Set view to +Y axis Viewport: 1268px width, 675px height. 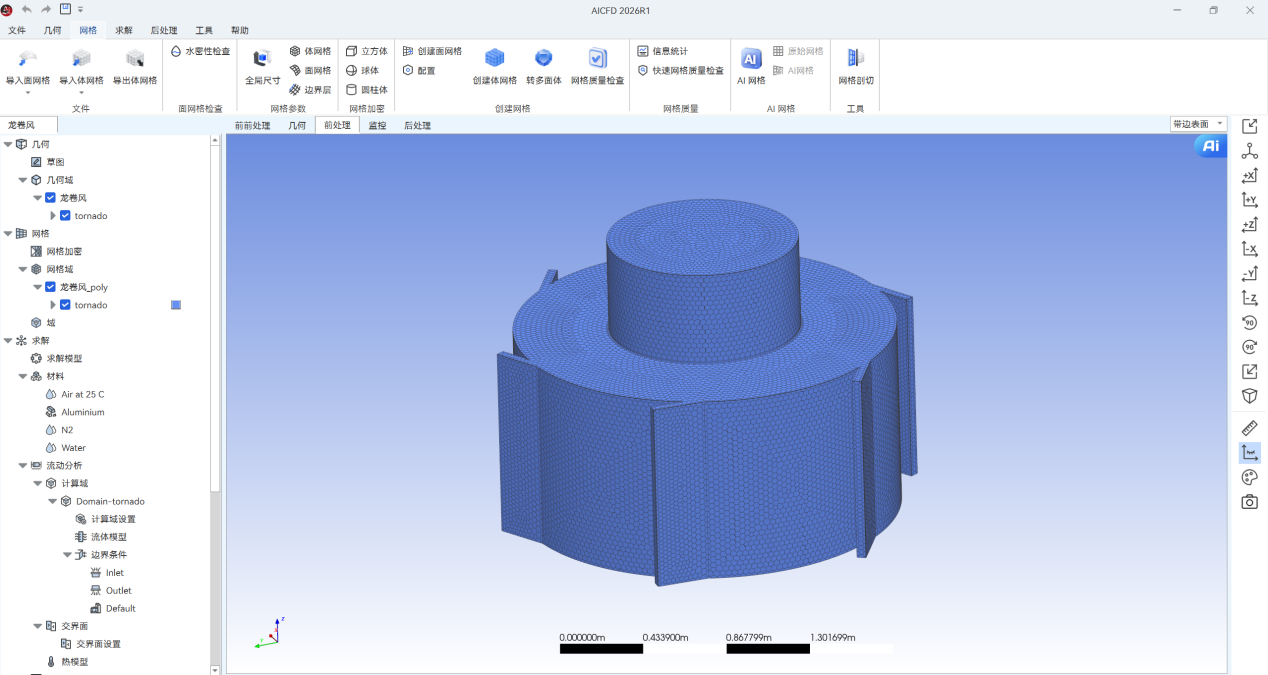(x=1249, y=200)
